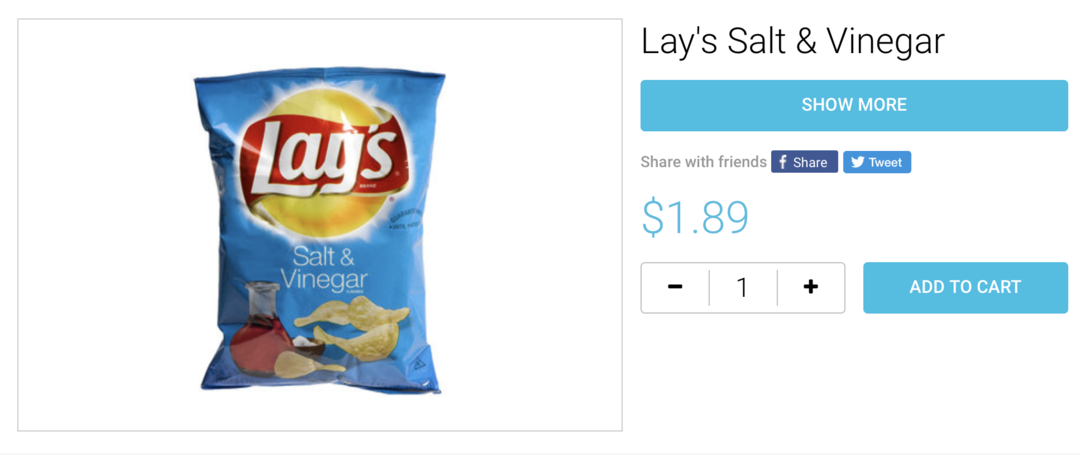
Task: Click the Salt & Vinegar text on the bag
Action: coord(324,269)
